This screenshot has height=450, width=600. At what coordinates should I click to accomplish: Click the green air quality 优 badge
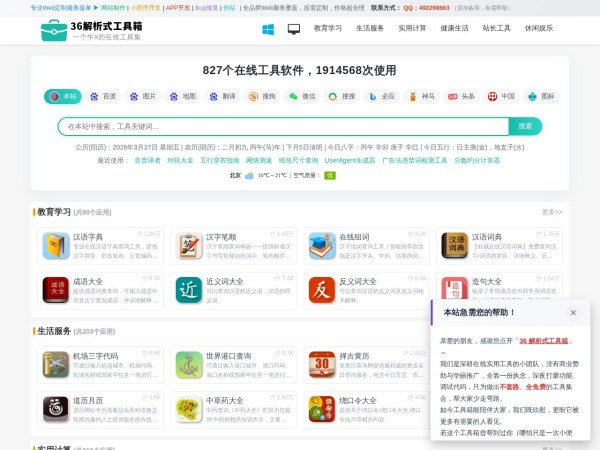[x=329, y=176]
